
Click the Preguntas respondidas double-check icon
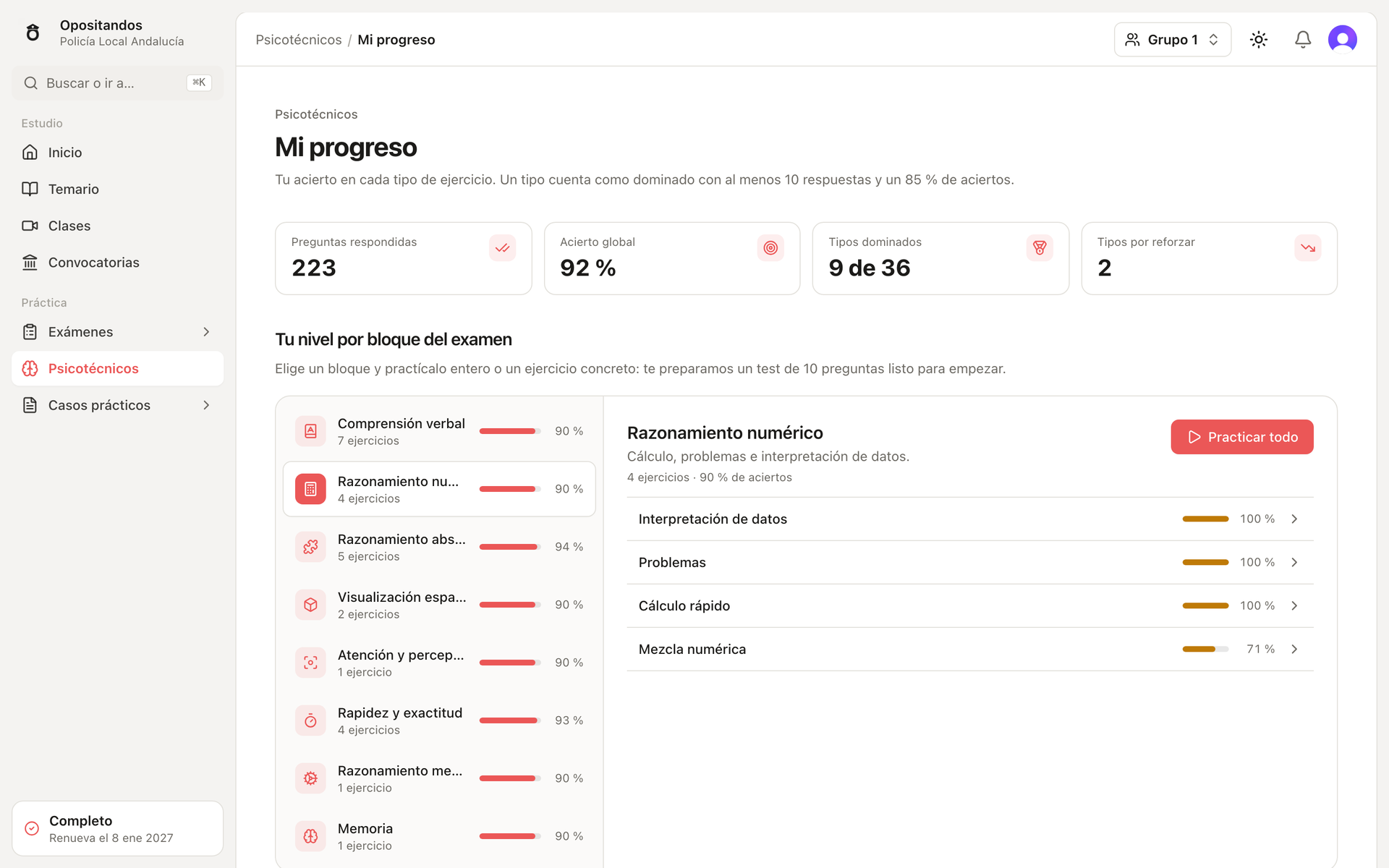click(x=502, y=248)
